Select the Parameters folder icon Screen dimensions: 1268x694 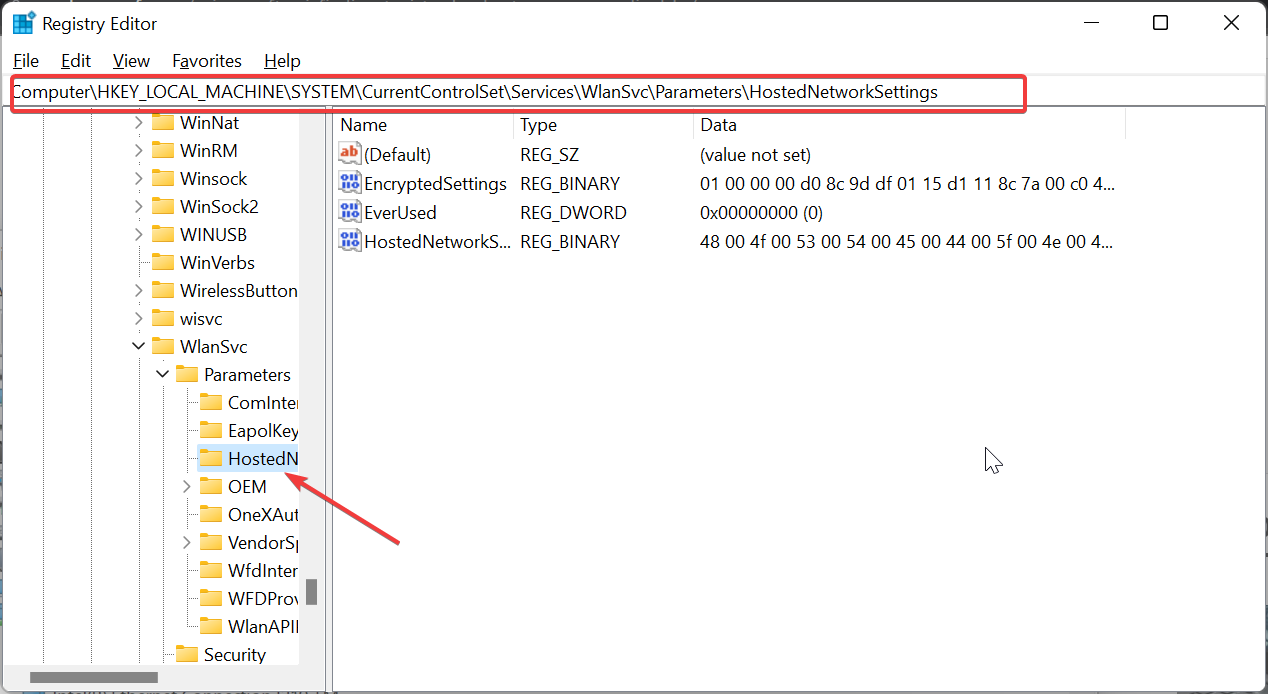(187, 375)
